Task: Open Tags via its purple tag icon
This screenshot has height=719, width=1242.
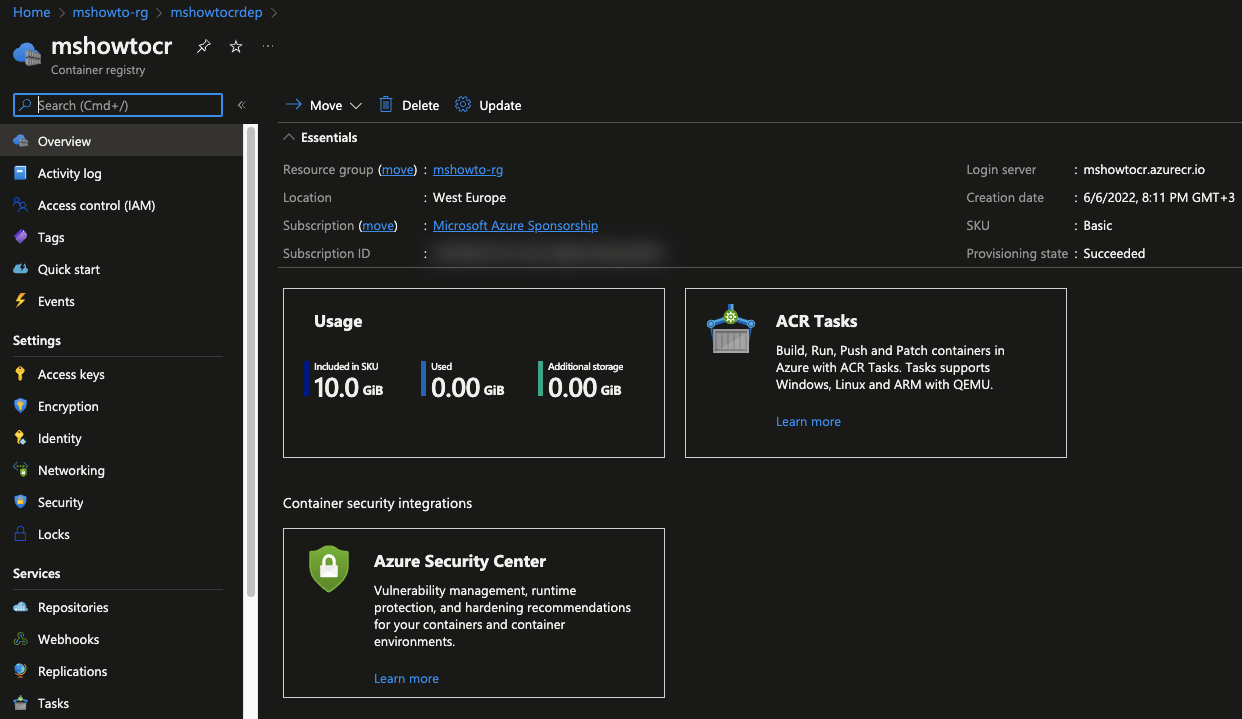Action: (20, 237)
